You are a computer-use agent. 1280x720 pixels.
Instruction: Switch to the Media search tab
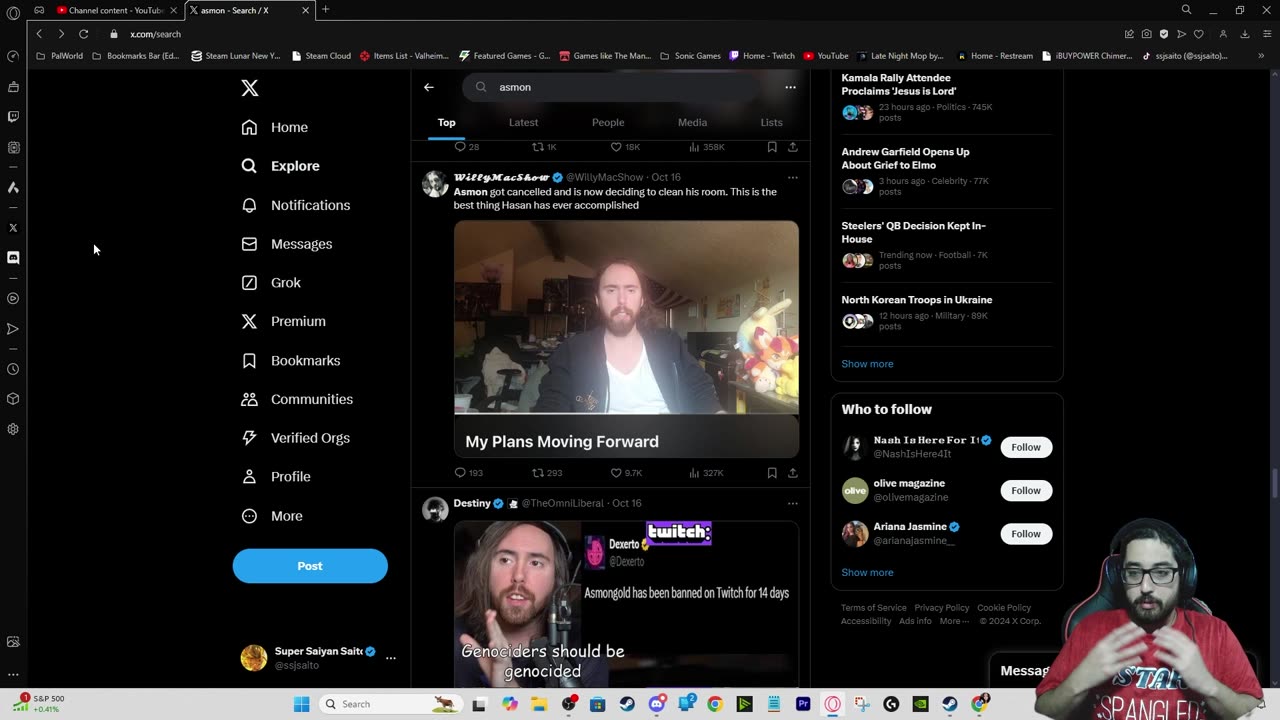click(x=692, y=122)
